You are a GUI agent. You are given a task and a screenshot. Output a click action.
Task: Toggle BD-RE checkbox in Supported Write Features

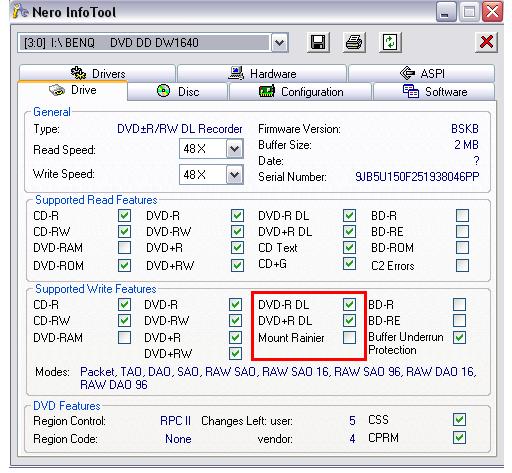tap(459, 321)
